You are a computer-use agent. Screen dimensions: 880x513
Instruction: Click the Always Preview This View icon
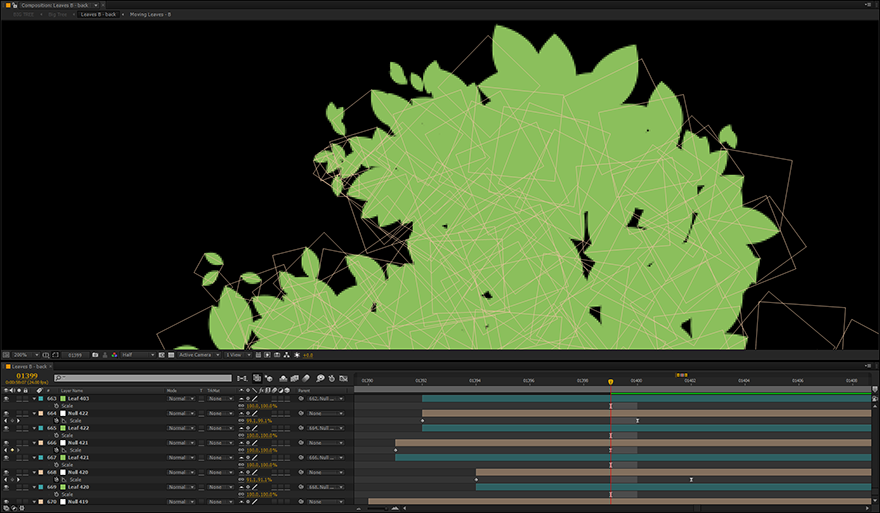click(6, 355)
